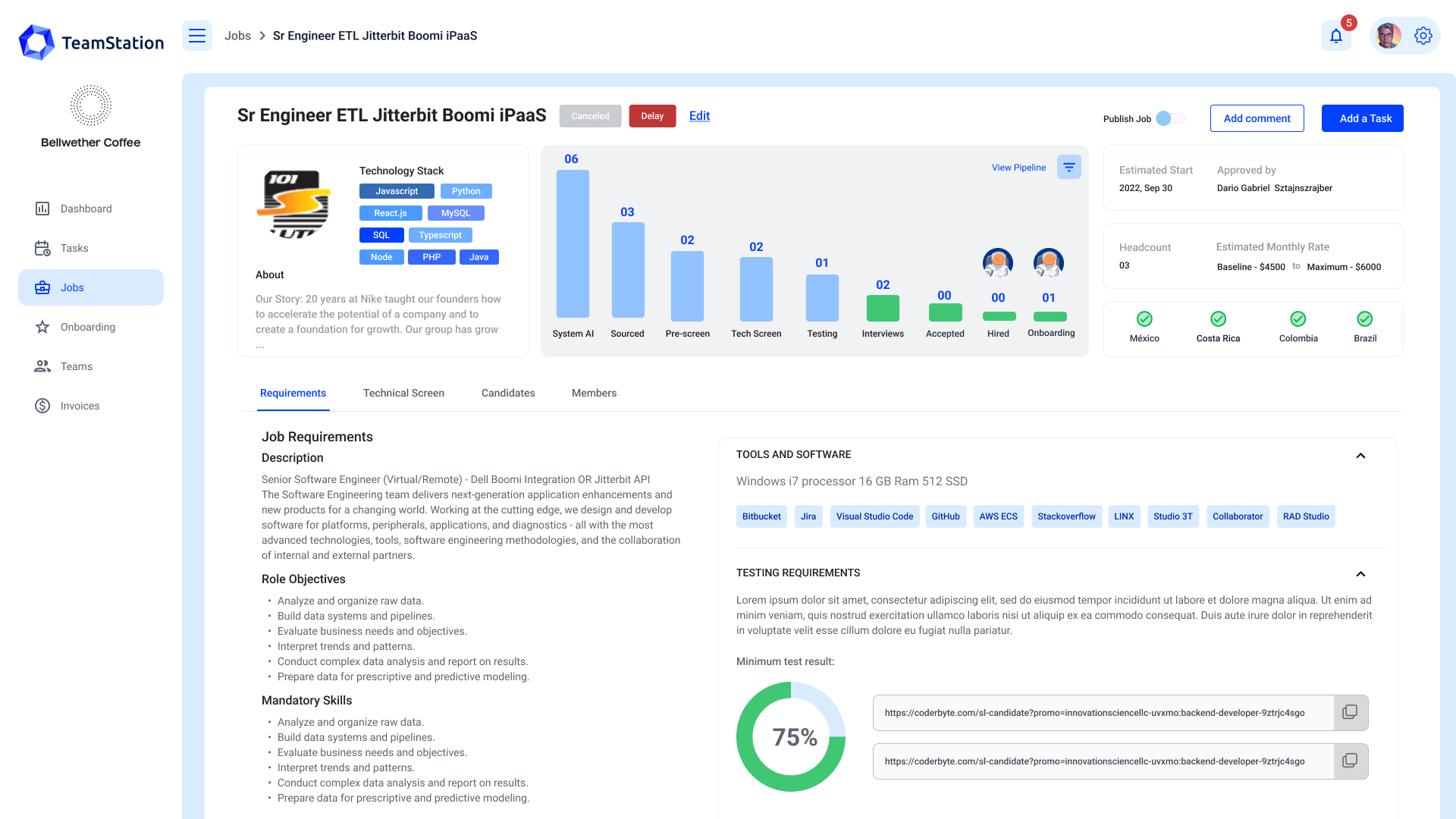
Task: Copy the second coderbyte test link
Action: 1350,761
